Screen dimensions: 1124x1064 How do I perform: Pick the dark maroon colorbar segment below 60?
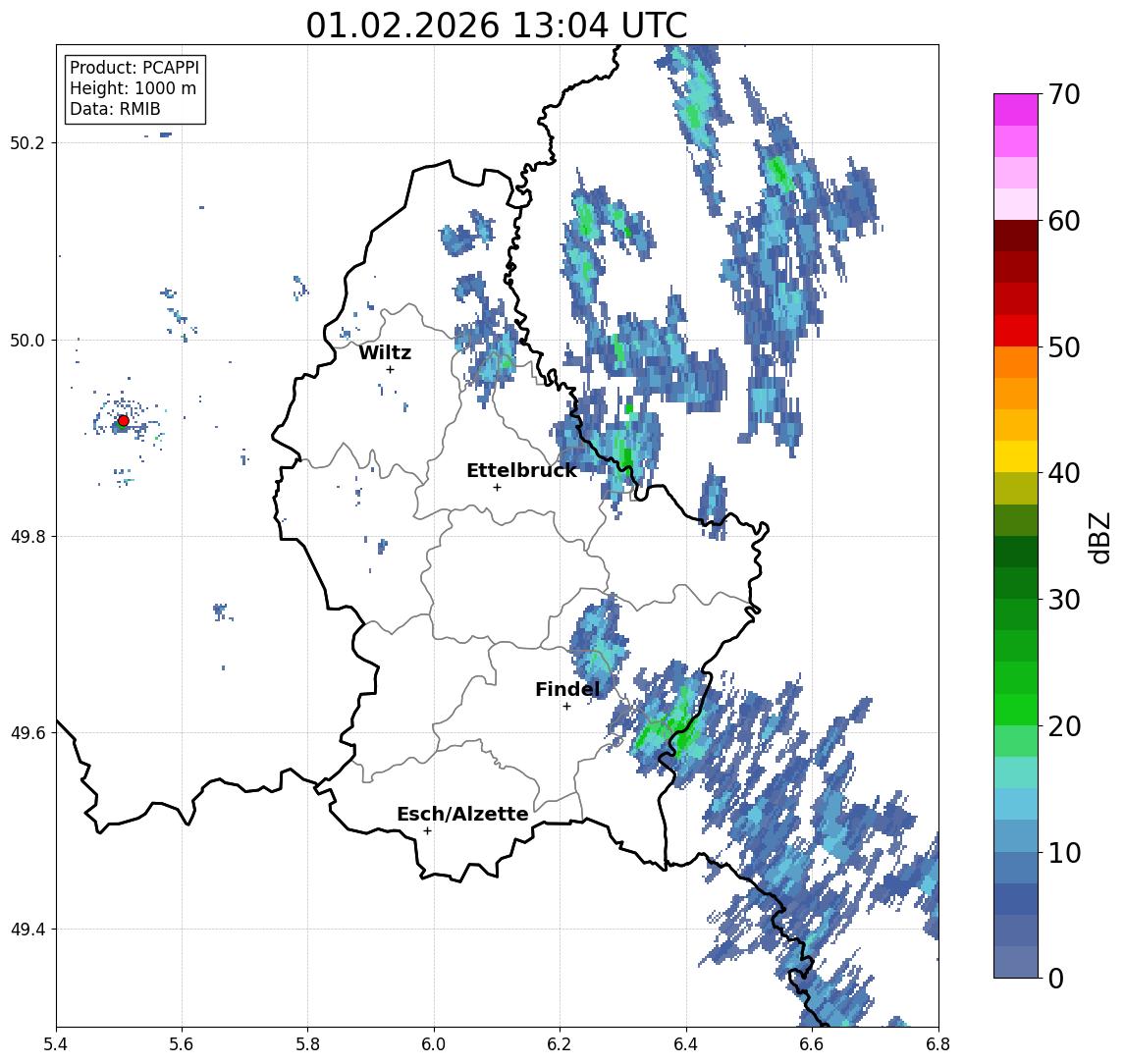pos(1016,236)
